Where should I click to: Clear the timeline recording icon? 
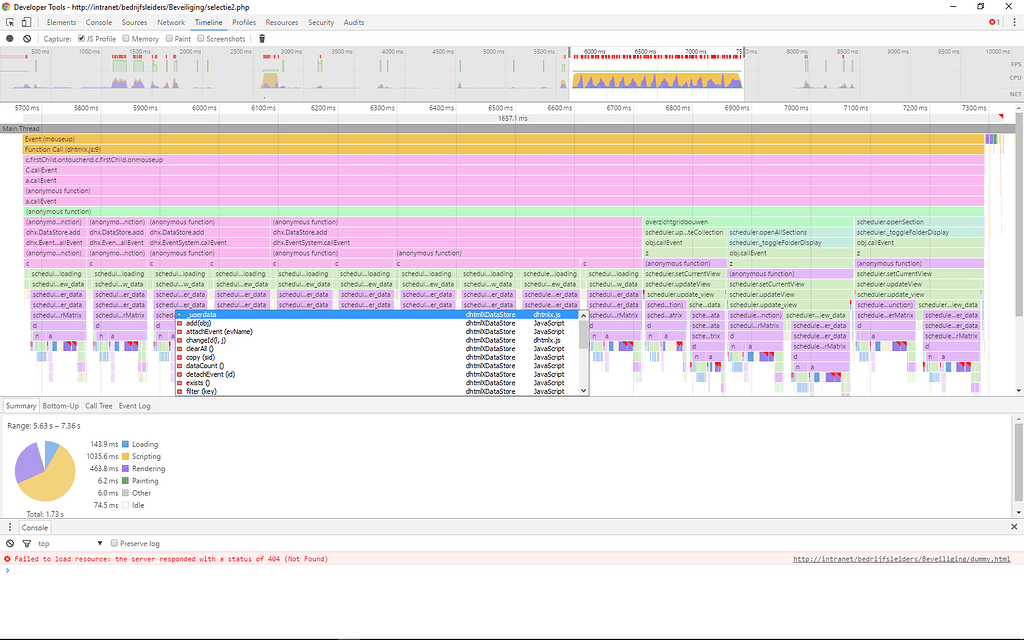point(27,39)
